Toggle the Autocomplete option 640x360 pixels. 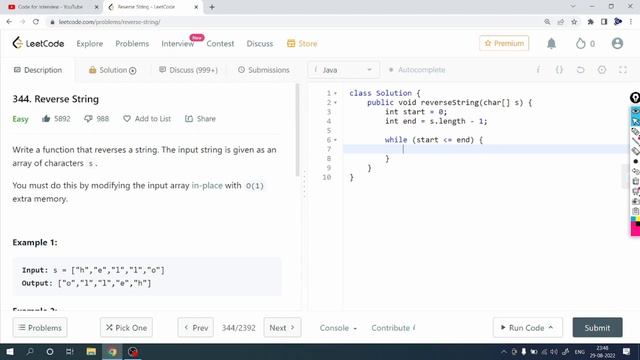click(x=417, y=70)
